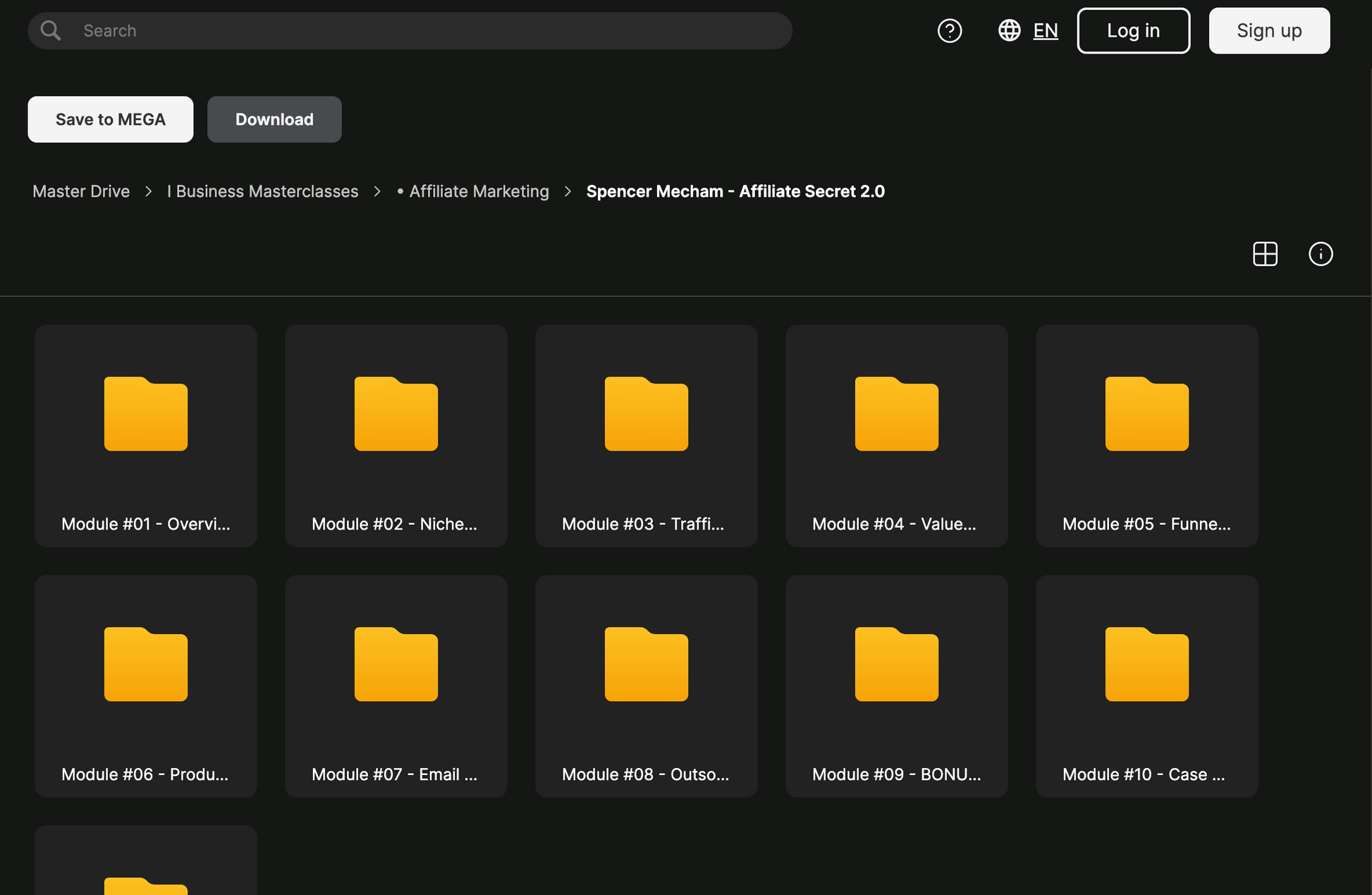The height and width of the screenshot is (895, 1372).
Task: Select the Module #09 - BONU... label
Action: click(897, 774)
